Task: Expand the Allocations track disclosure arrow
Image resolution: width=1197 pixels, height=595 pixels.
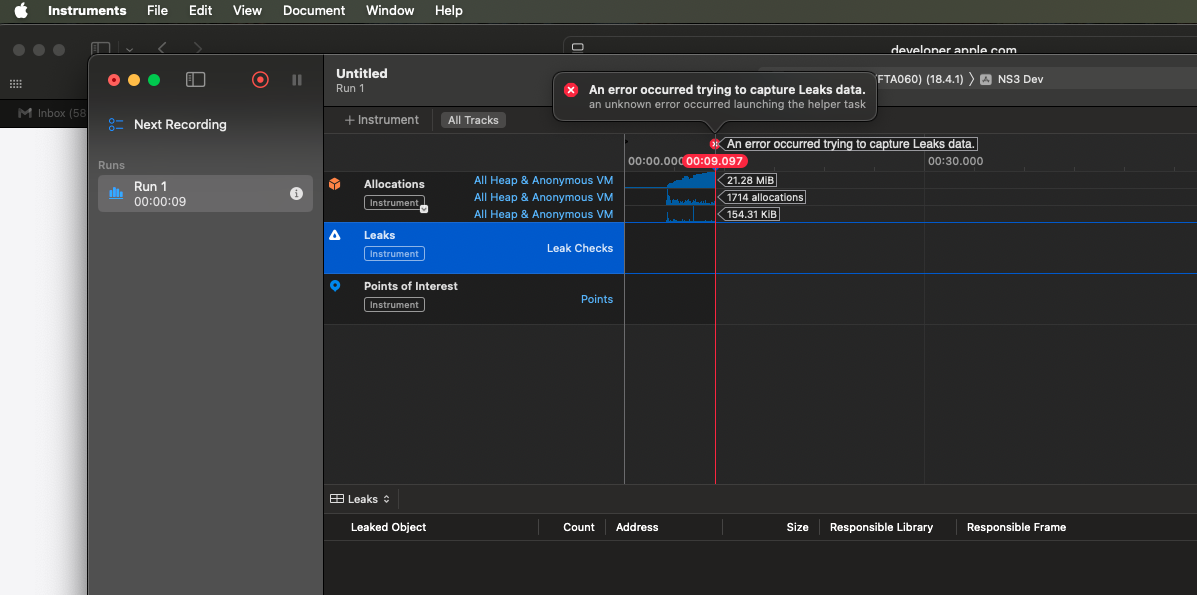Action: point(424,209)
